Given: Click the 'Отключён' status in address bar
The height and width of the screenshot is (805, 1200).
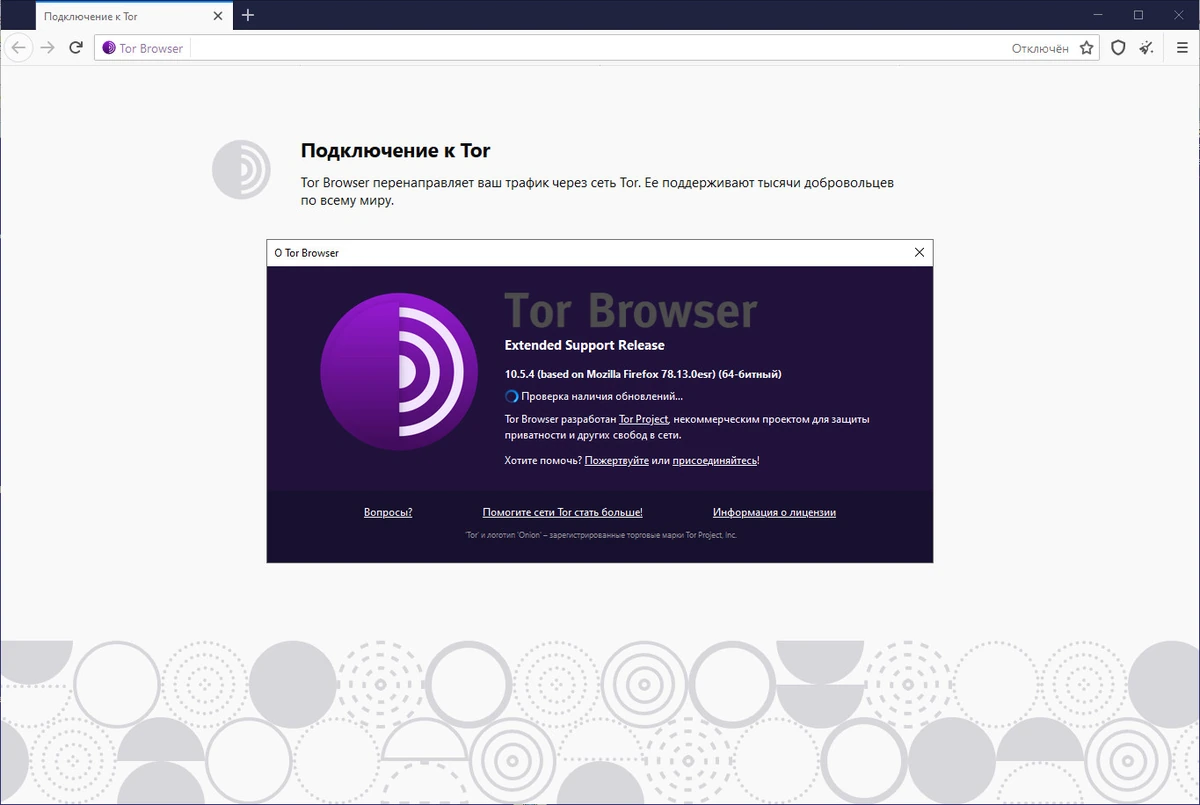Looking at the screenshot, I should [1040, 48].
